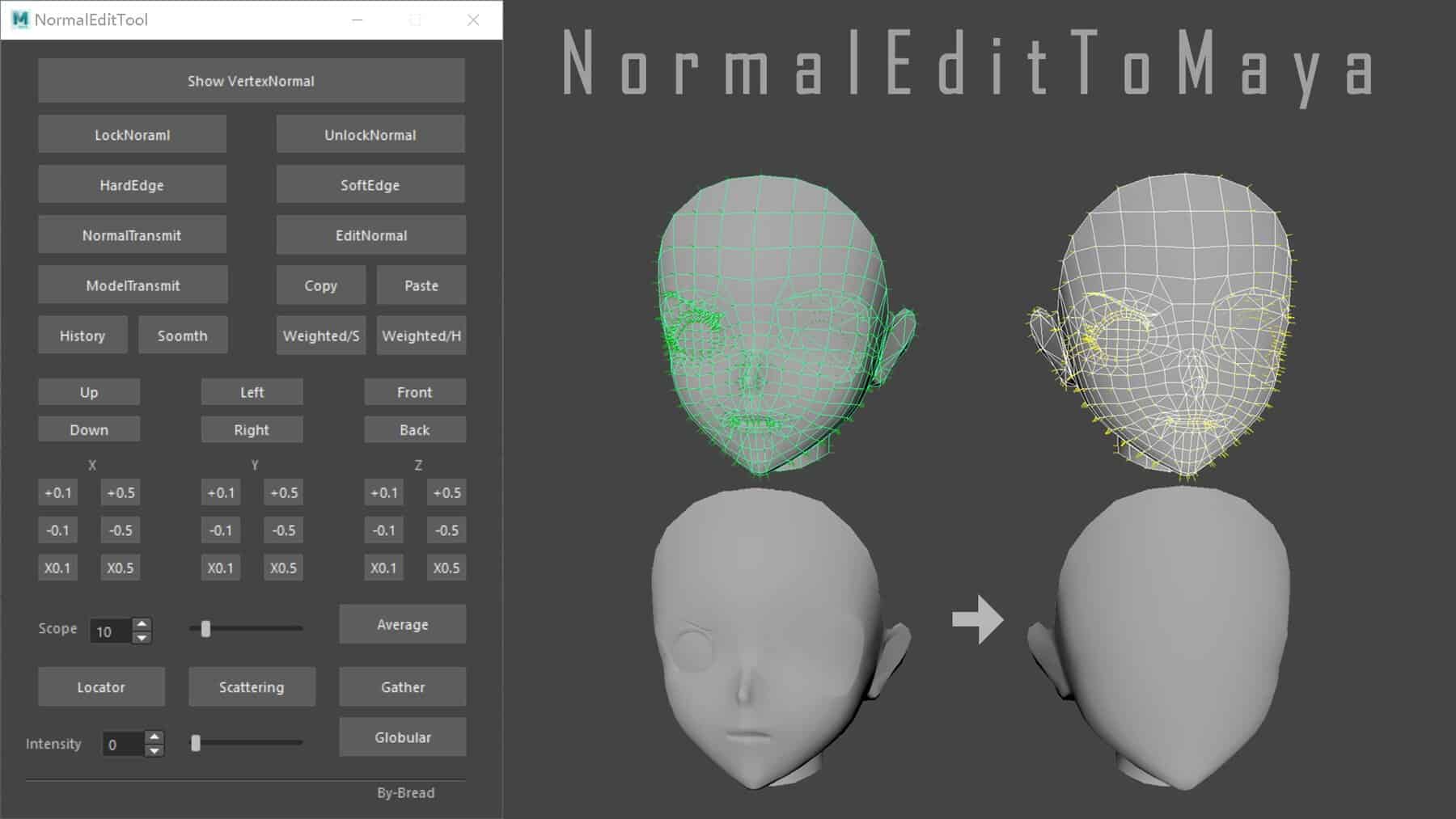Decrease Intensity with the down arrow
Viewport: 1456px width, 819px height.
[x=154, y=751]
